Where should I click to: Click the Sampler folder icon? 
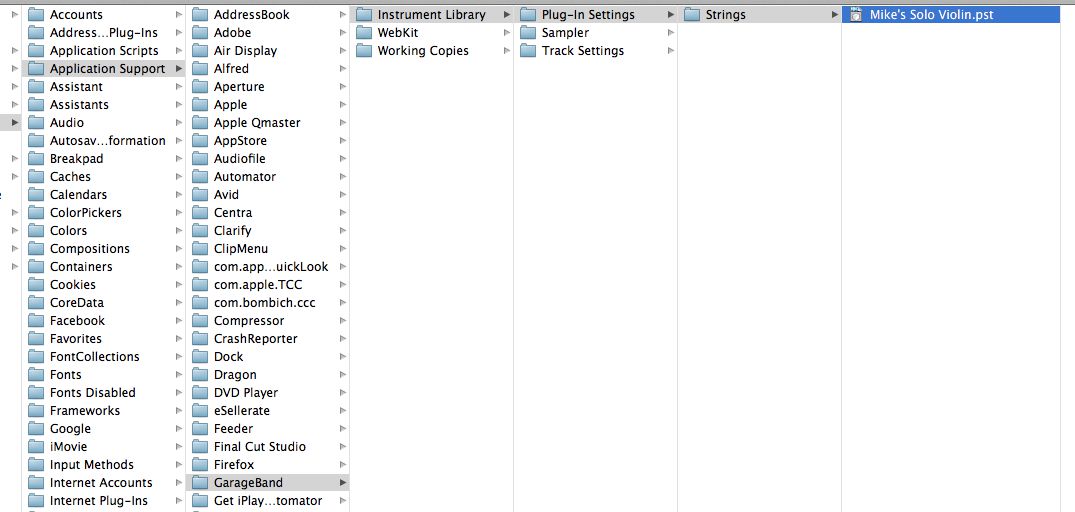pyautogui.click(x=528, y=32)
